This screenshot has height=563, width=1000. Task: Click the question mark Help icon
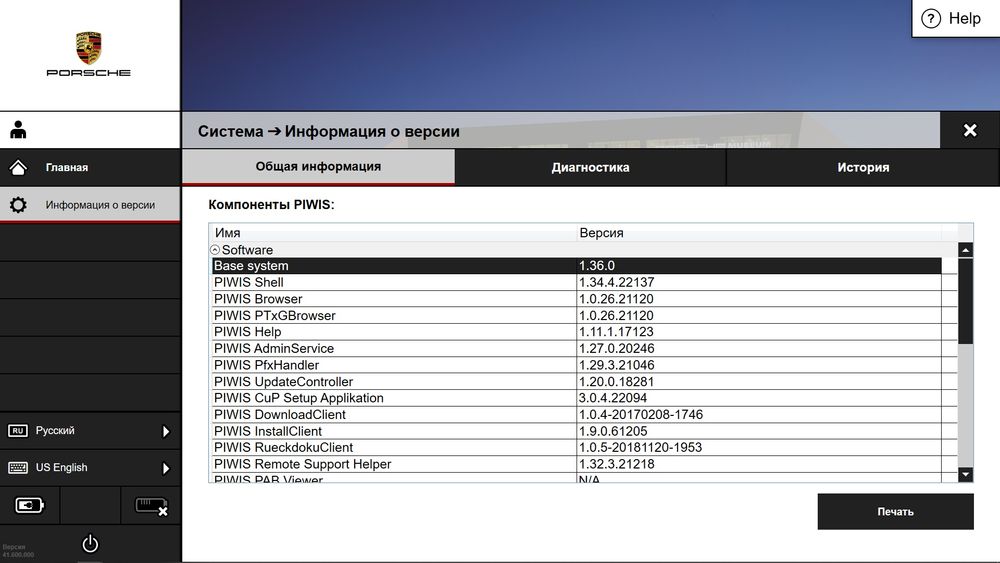[x=931, y=18]
